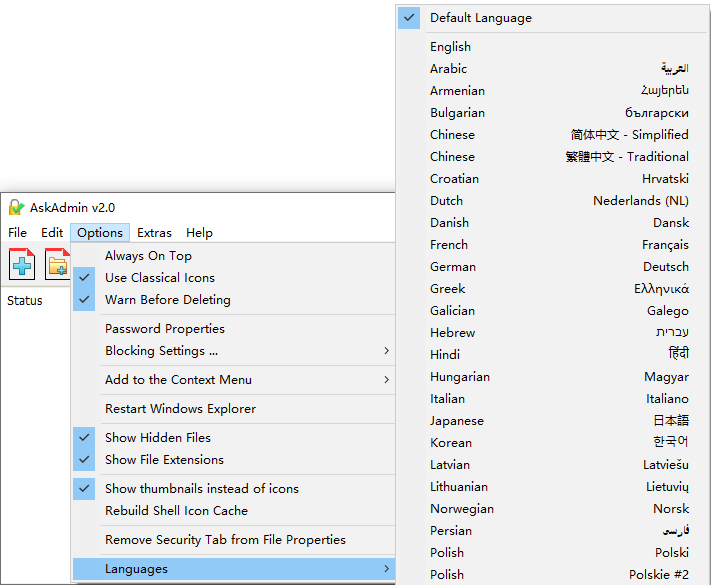Uncheck Use Classical Icons
The height and width of the screenshot is (585, 711).
point(234,278)
